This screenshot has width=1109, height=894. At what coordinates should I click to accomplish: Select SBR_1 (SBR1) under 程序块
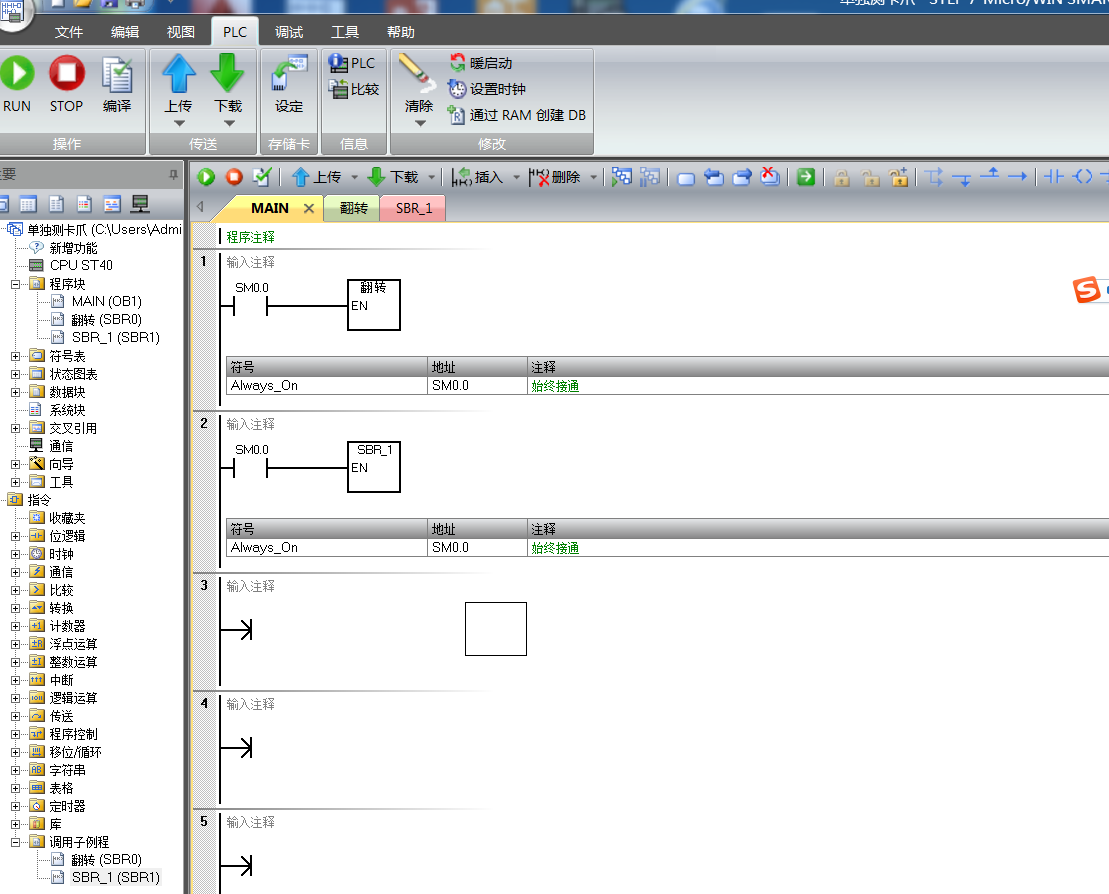point(115,338)
